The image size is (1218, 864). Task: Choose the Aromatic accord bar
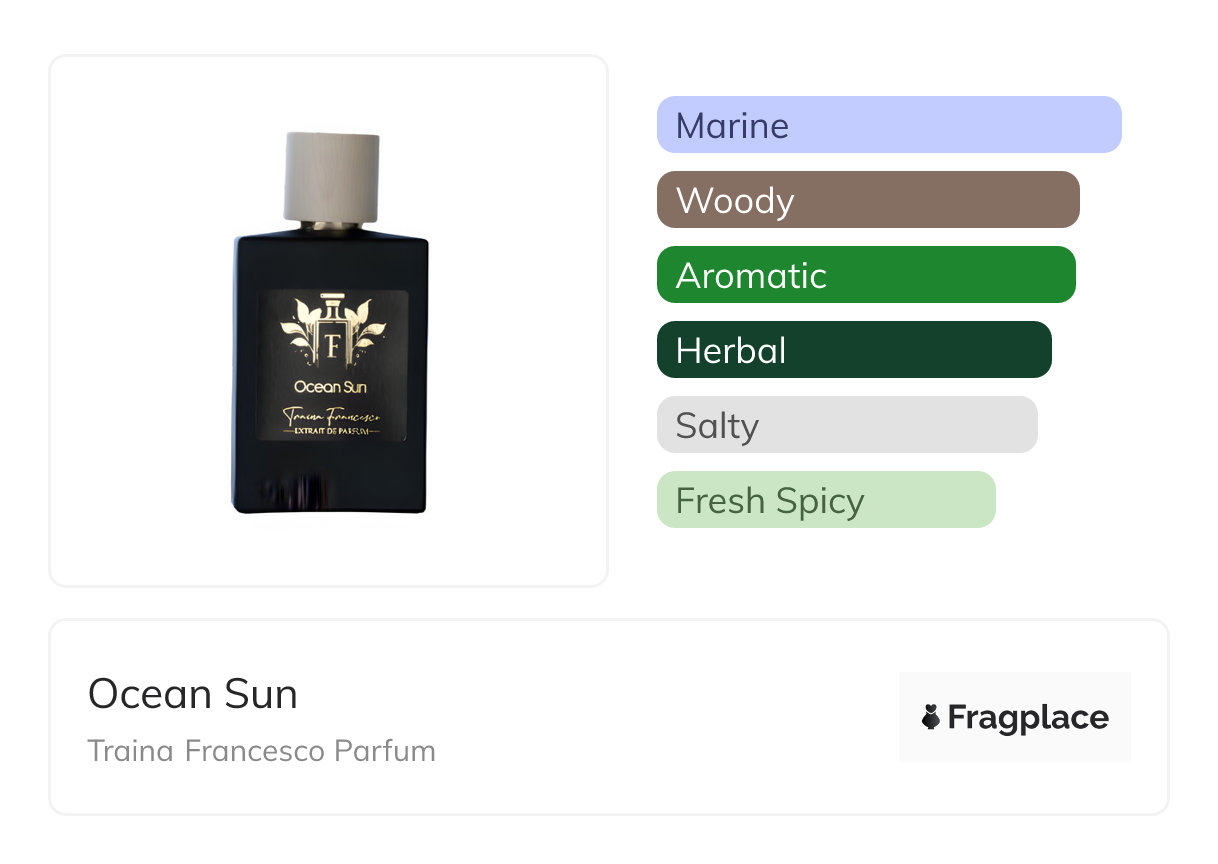tap(865, 275)
